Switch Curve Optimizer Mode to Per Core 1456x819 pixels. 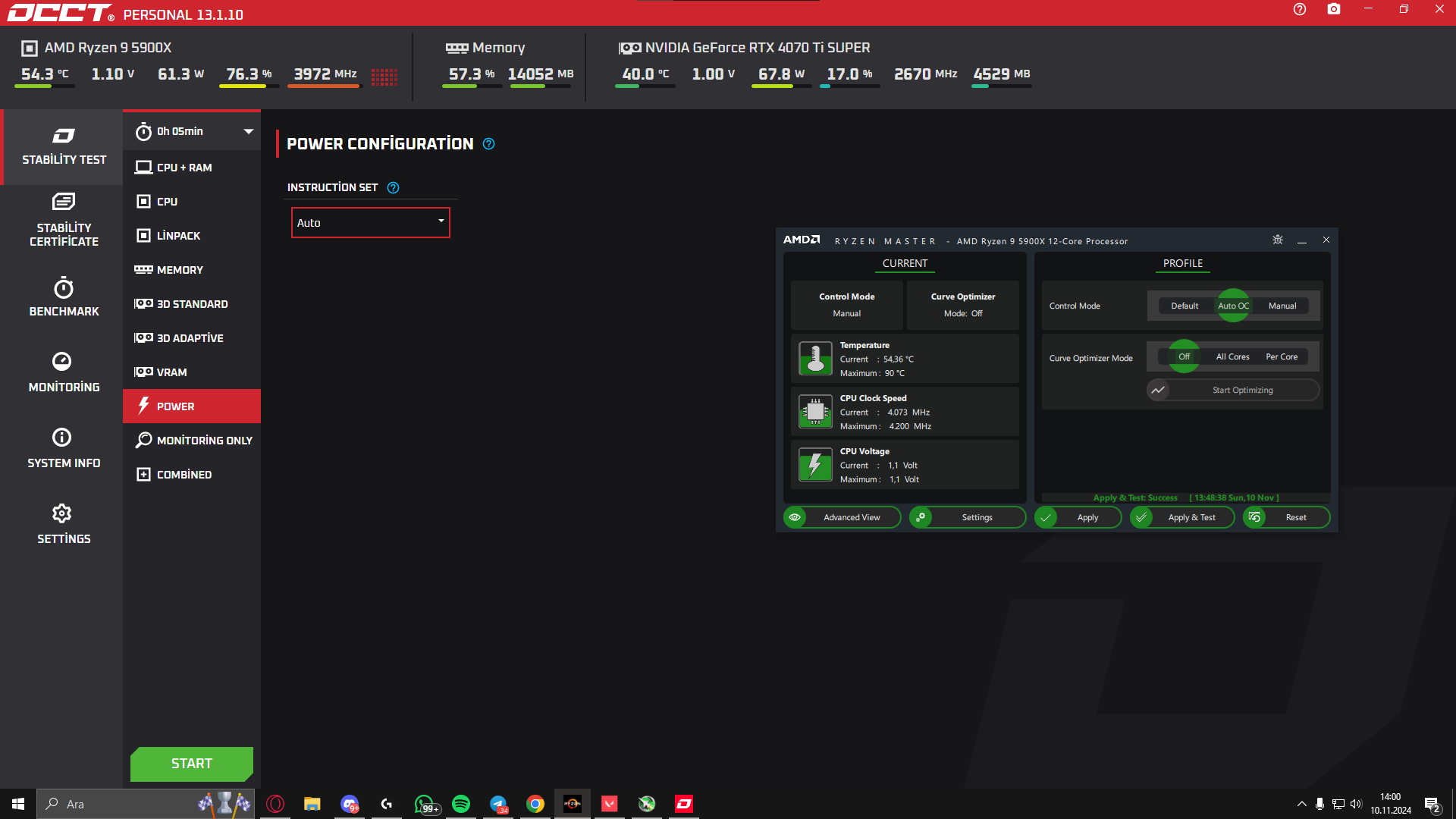pos(1281,356)
